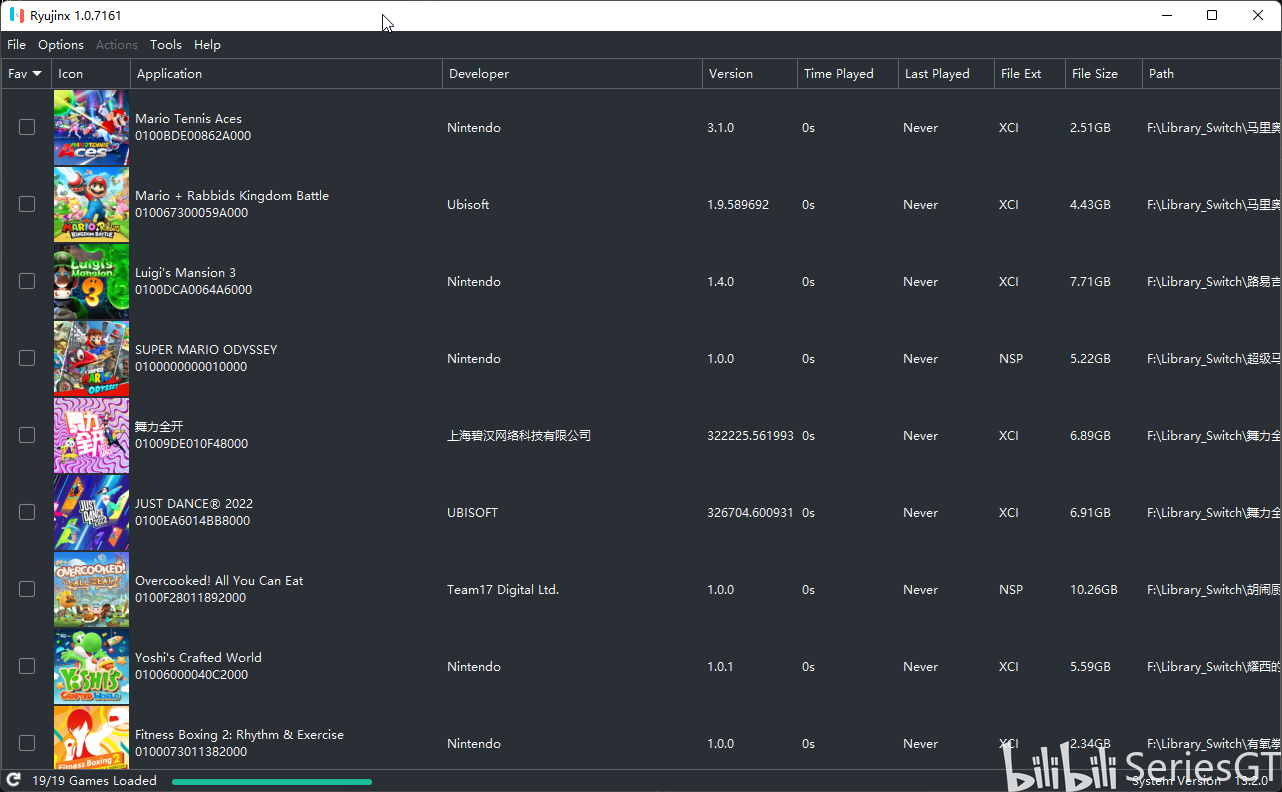
Task: Open the Help menu
Action: (207, 45)
